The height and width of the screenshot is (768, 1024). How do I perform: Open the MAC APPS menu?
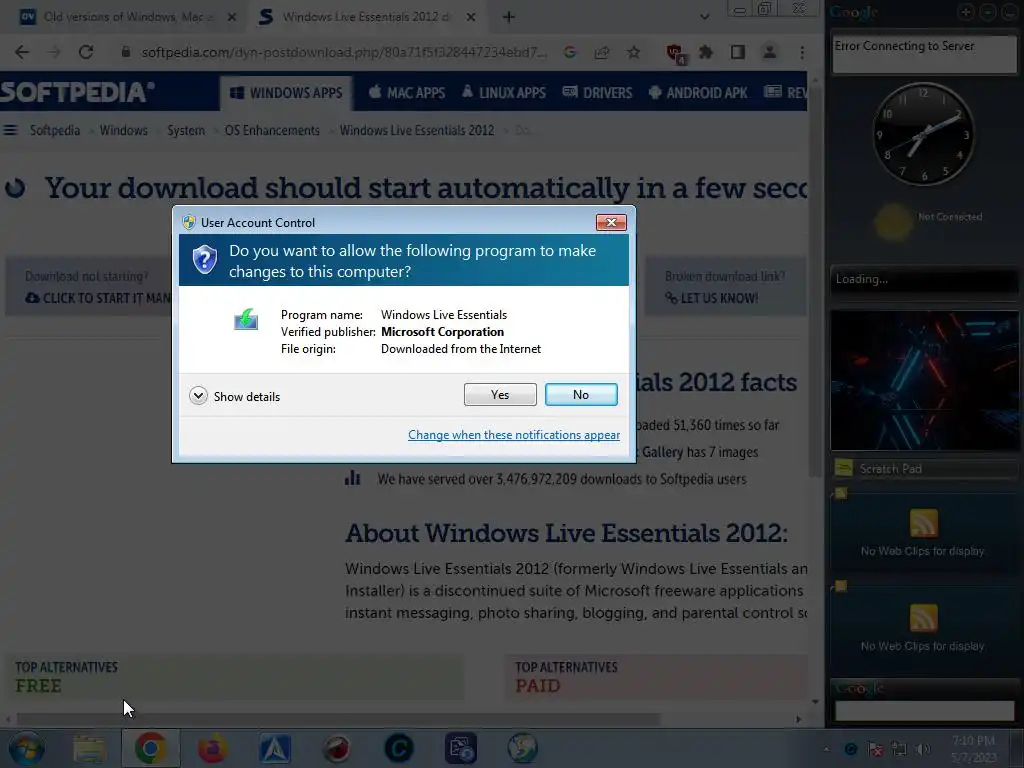(x=407, y=93)
